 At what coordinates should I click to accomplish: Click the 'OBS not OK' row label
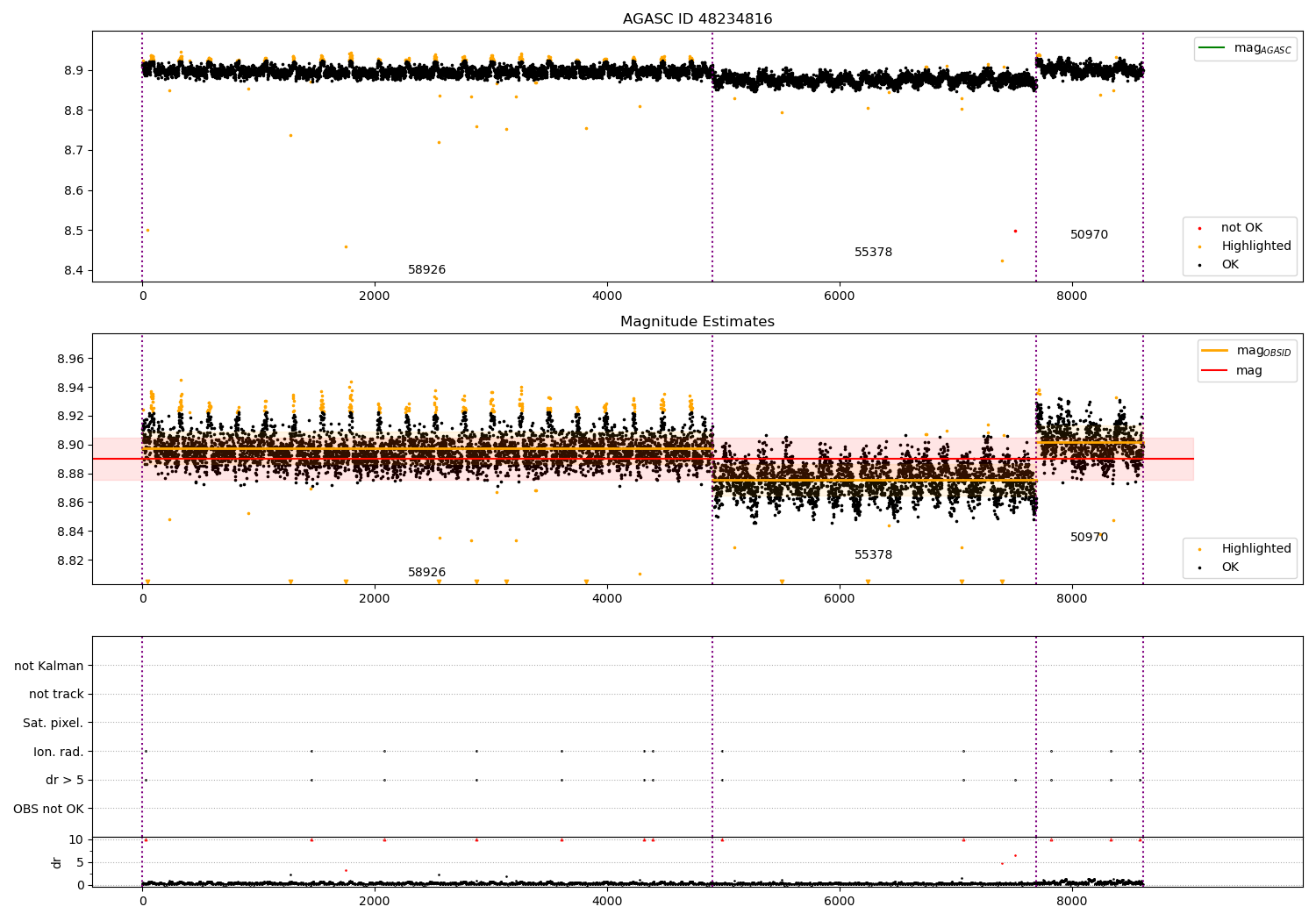[49, 809]
